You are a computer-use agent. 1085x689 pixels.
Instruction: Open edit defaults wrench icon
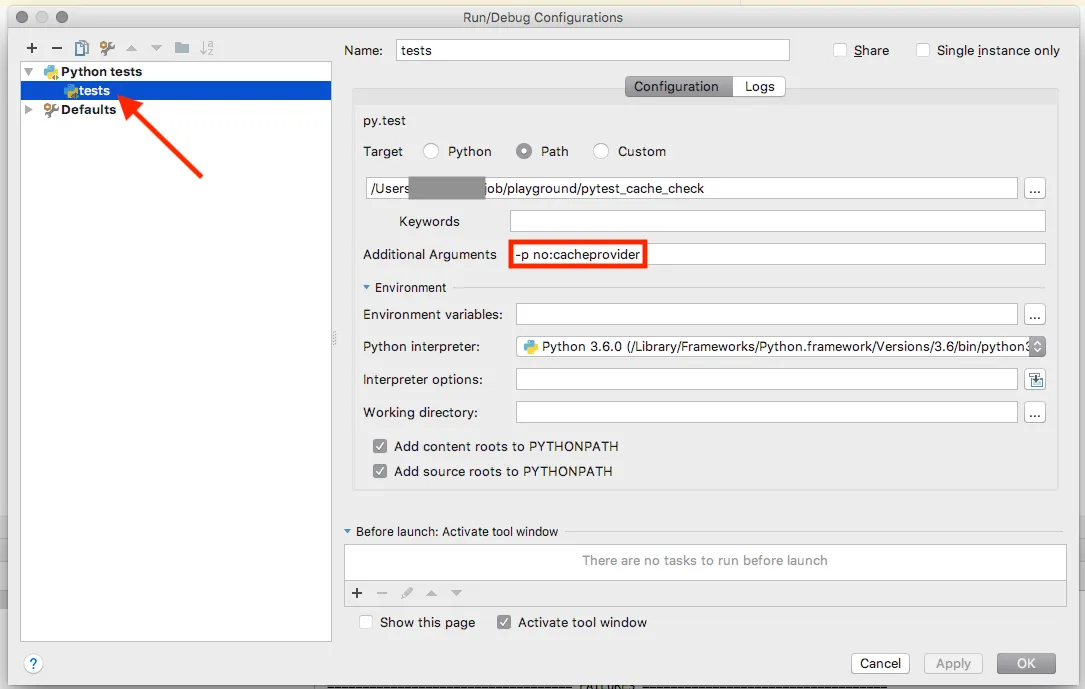(107, 48)
